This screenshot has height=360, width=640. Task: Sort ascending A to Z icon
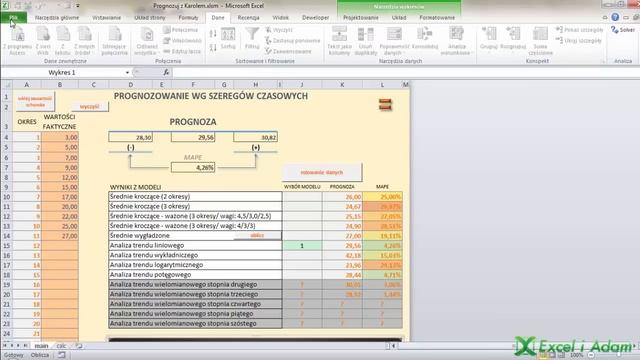(x=213, y=34)
